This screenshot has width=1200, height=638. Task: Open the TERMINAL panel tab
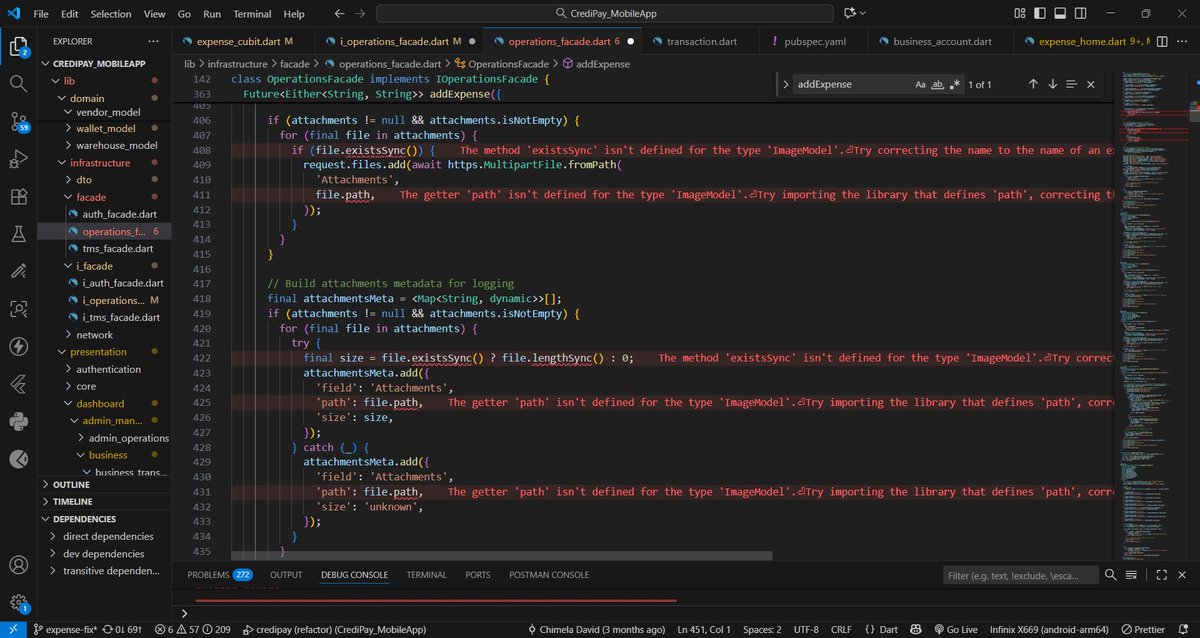[426, 574]
